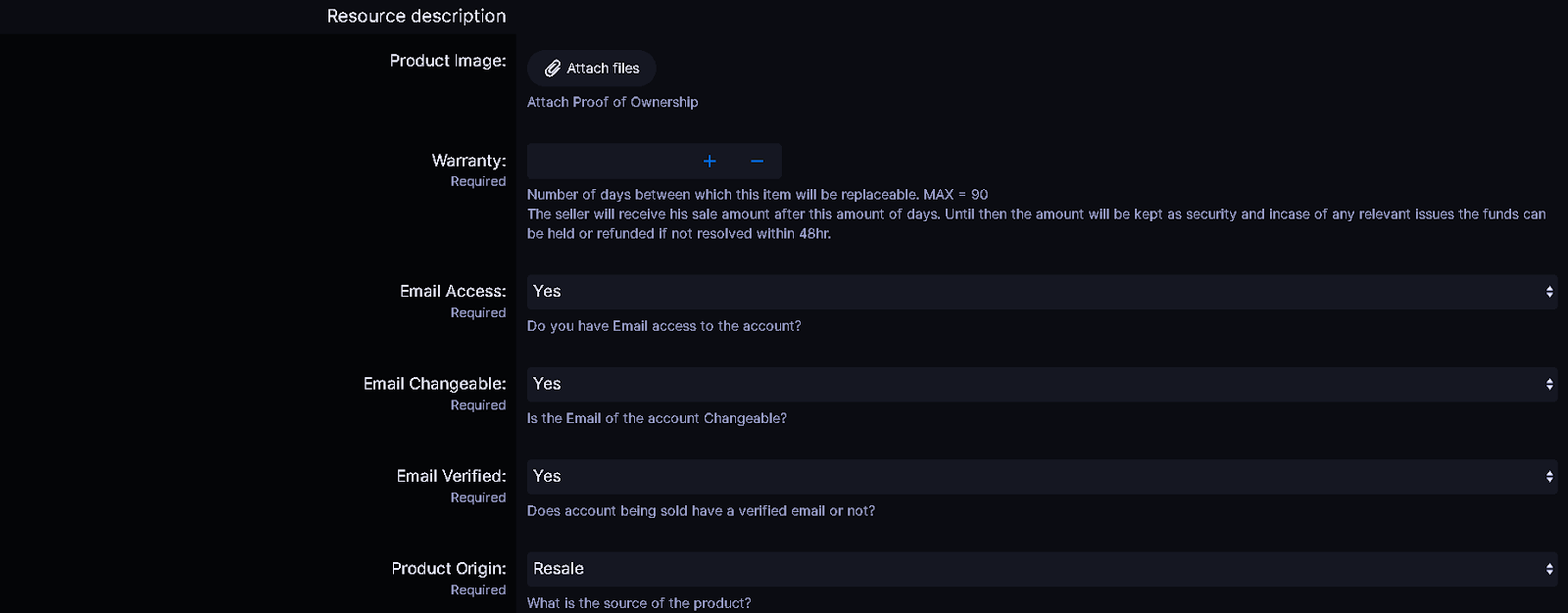Viewport: 1568px width, 613px height.
Task: Click the Email Access label text
Action: pos(452,291)
